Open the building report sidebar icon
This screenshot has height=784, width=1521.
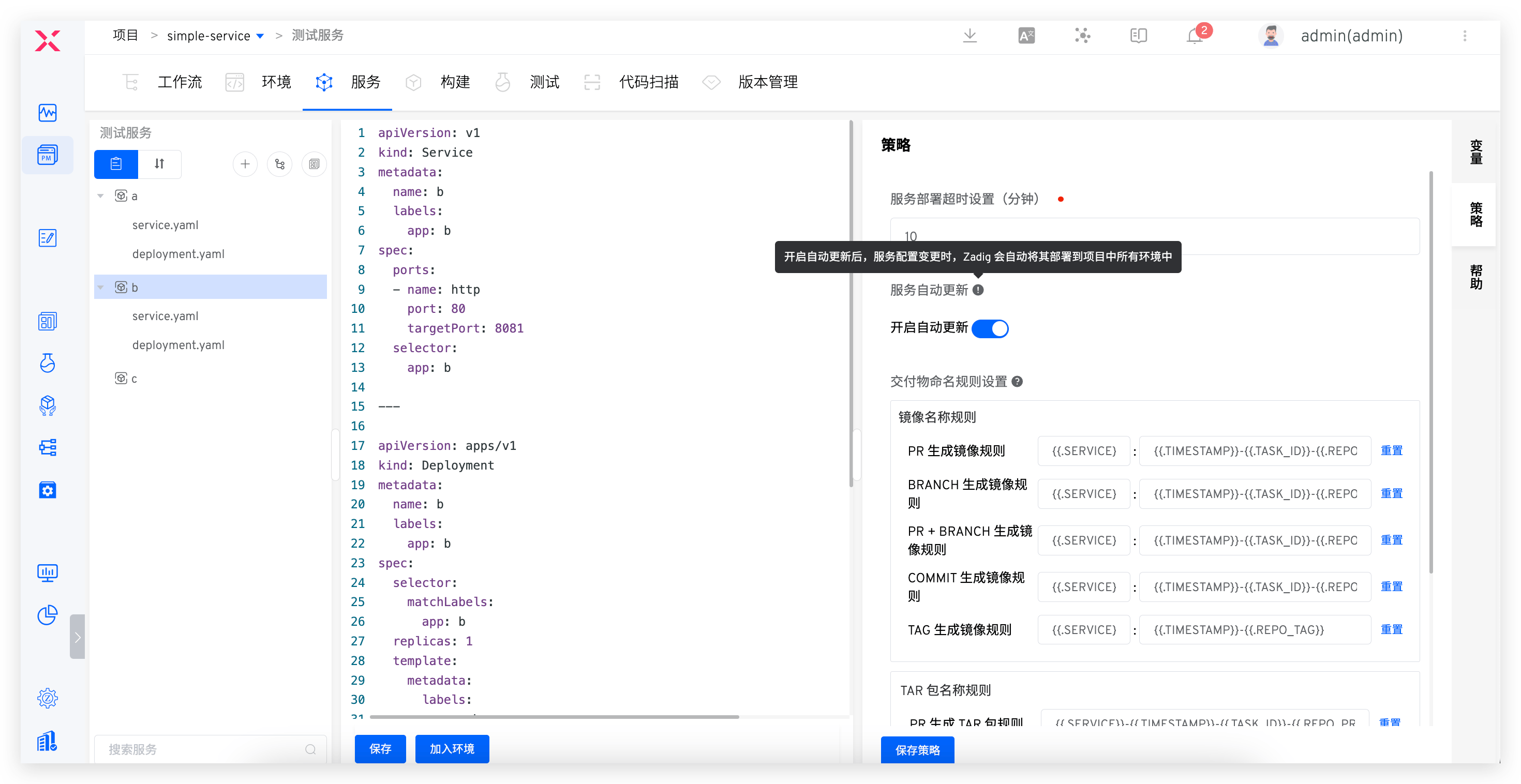(x=47, y=321)
